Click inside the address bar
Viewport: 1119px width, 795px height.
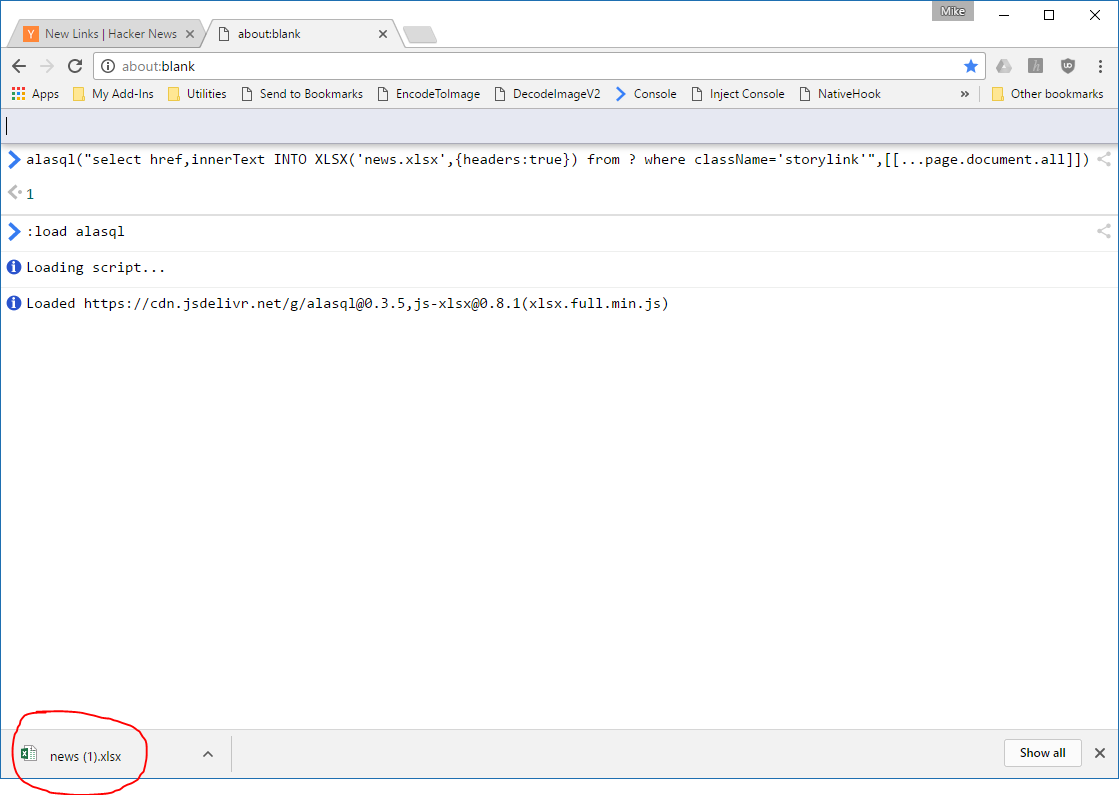500,65
